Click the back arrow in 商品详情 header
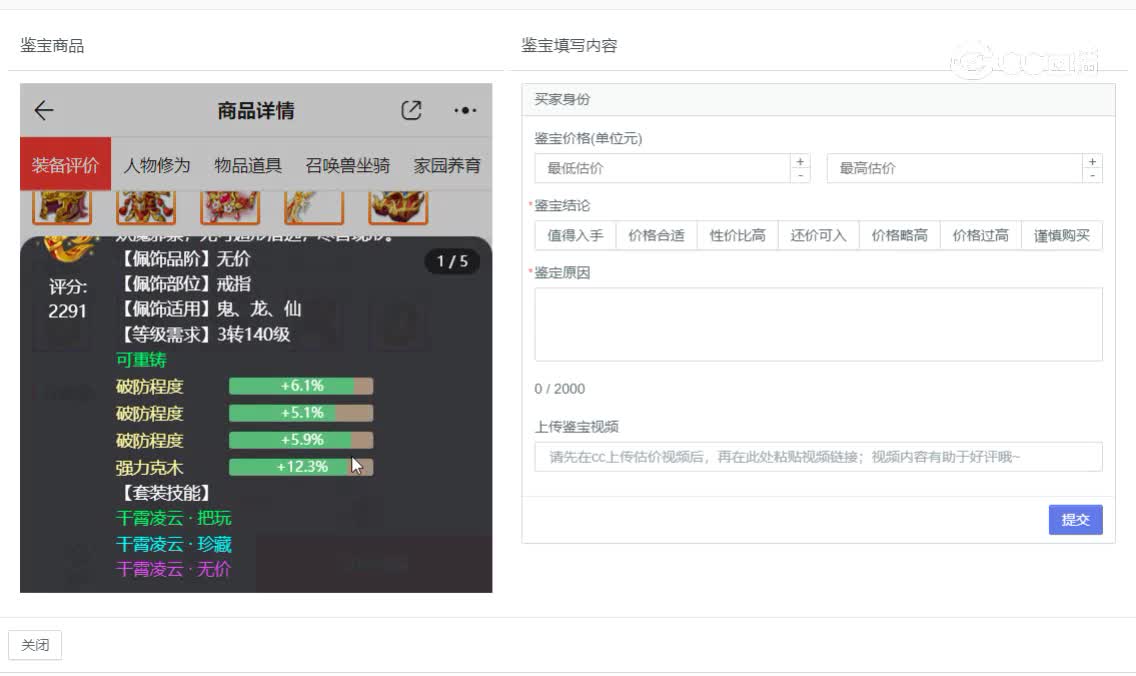Image resolution: width=1136 pixels, height=676 pixels. (x=44, y=110)
